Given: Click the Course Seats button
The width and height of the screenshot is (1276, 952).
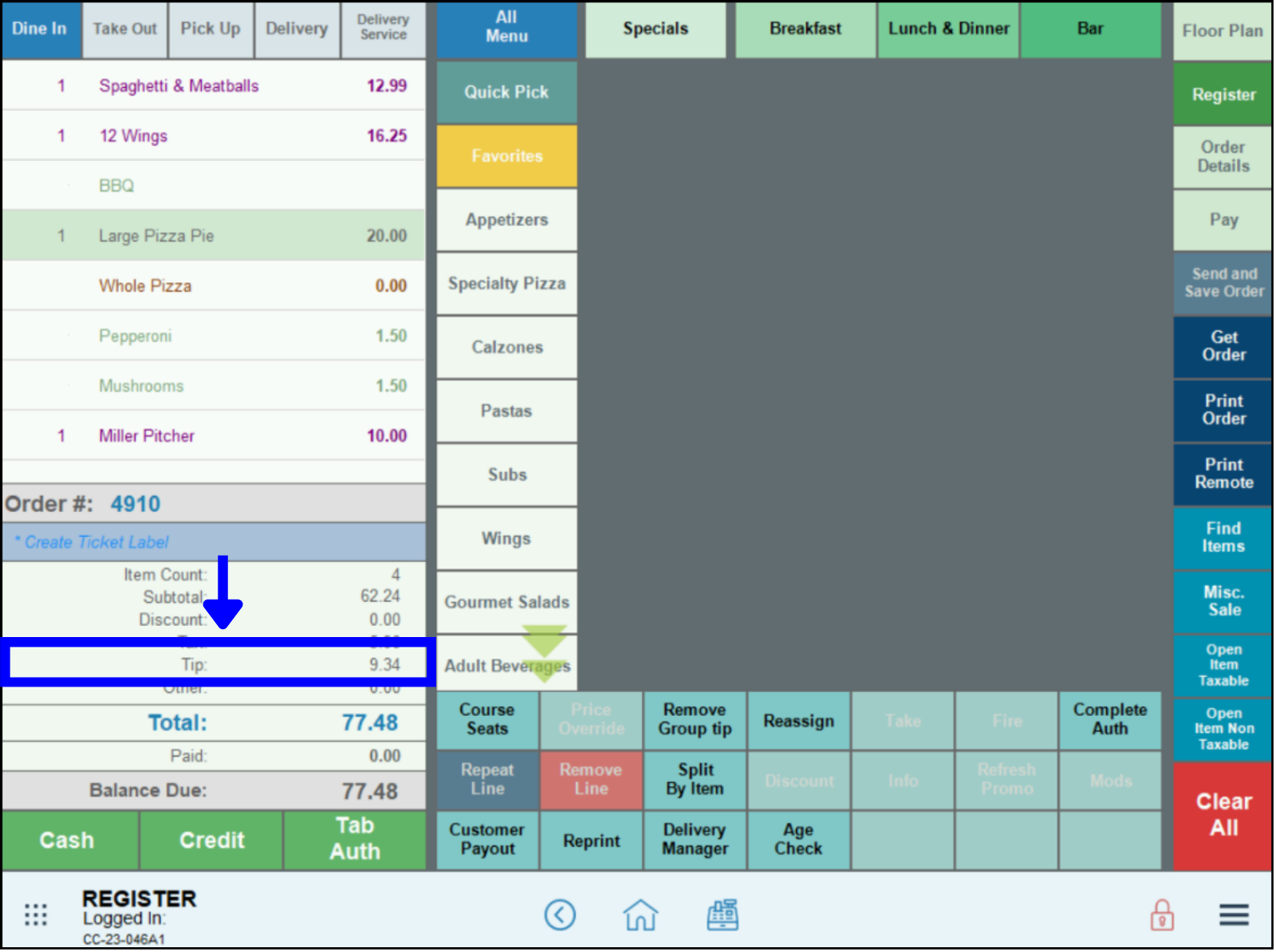Looking at the screenshot, I should 487,721.
